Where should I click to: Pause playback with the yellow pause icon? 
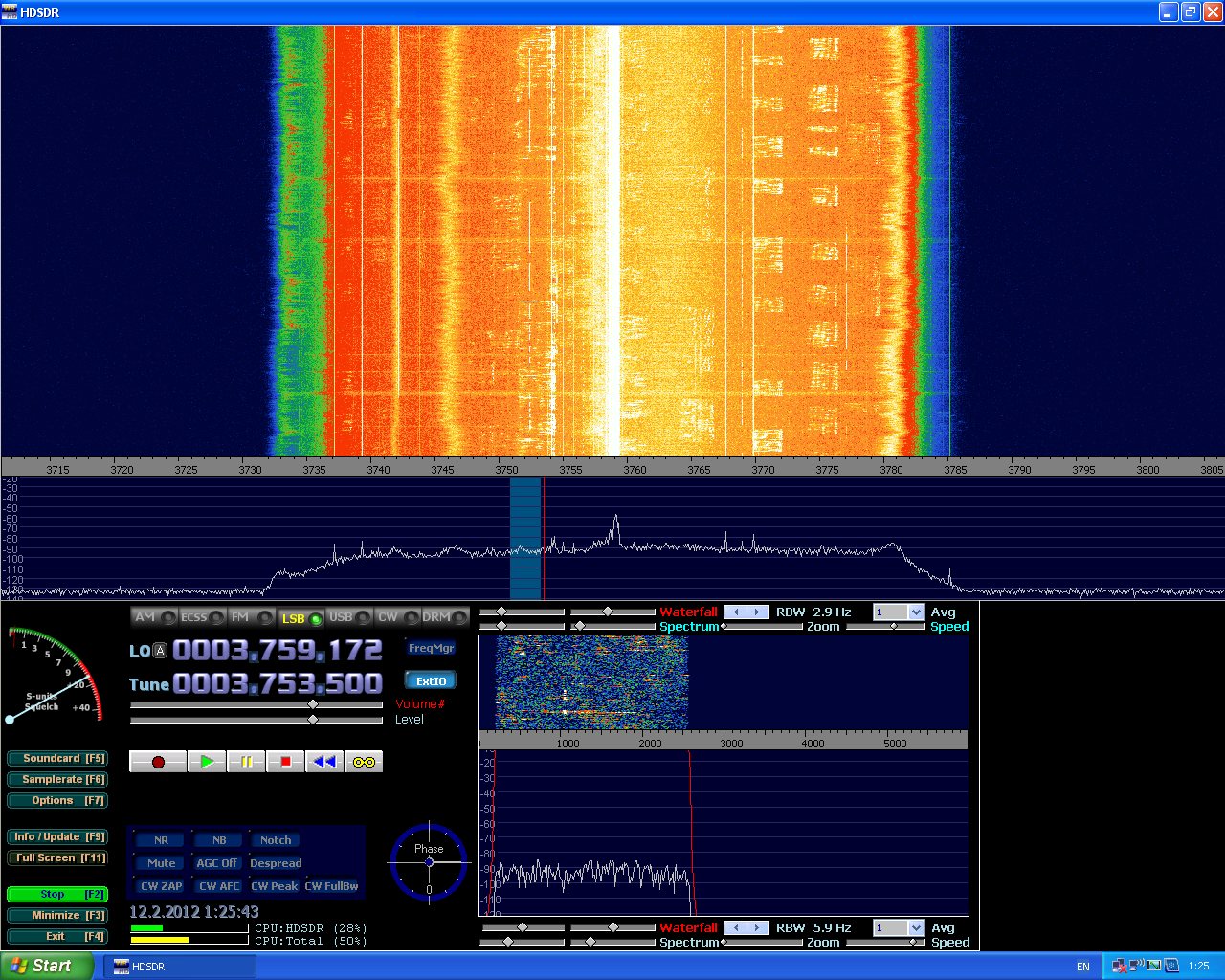[x=246, y=762]
